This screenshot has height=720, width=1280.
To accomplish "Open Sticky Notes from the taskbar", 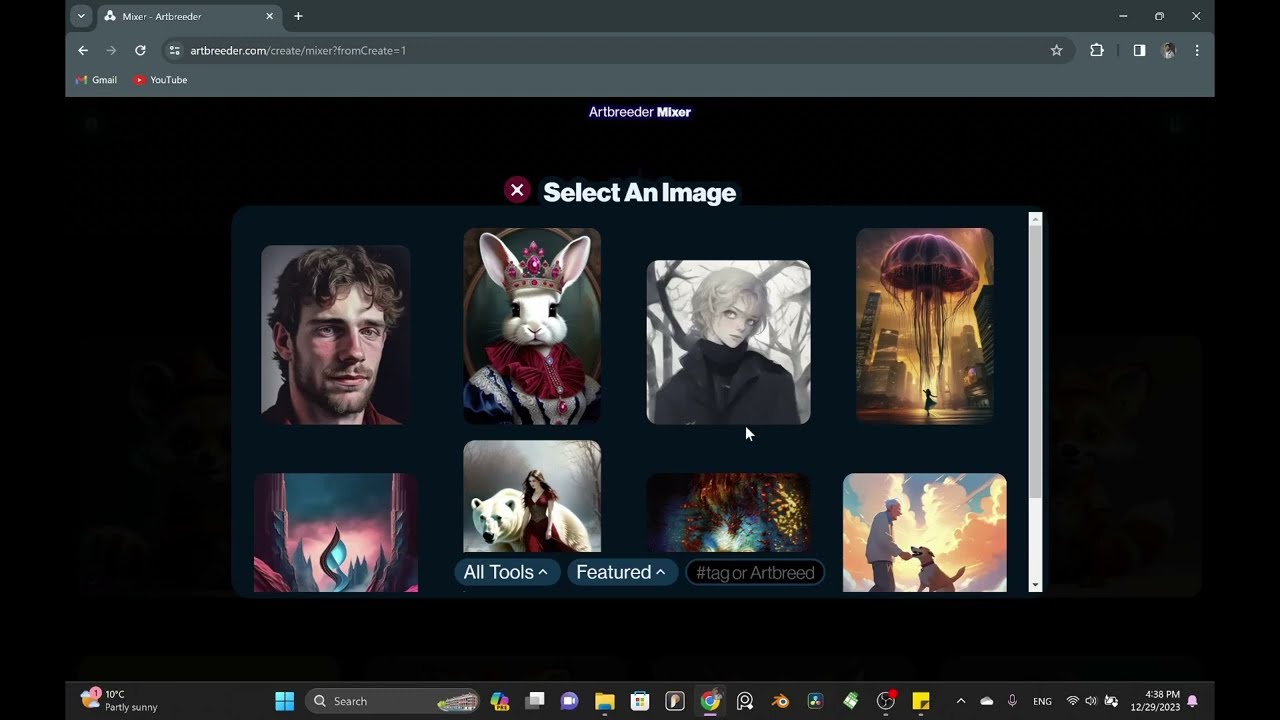I will (x=921, y=701).
